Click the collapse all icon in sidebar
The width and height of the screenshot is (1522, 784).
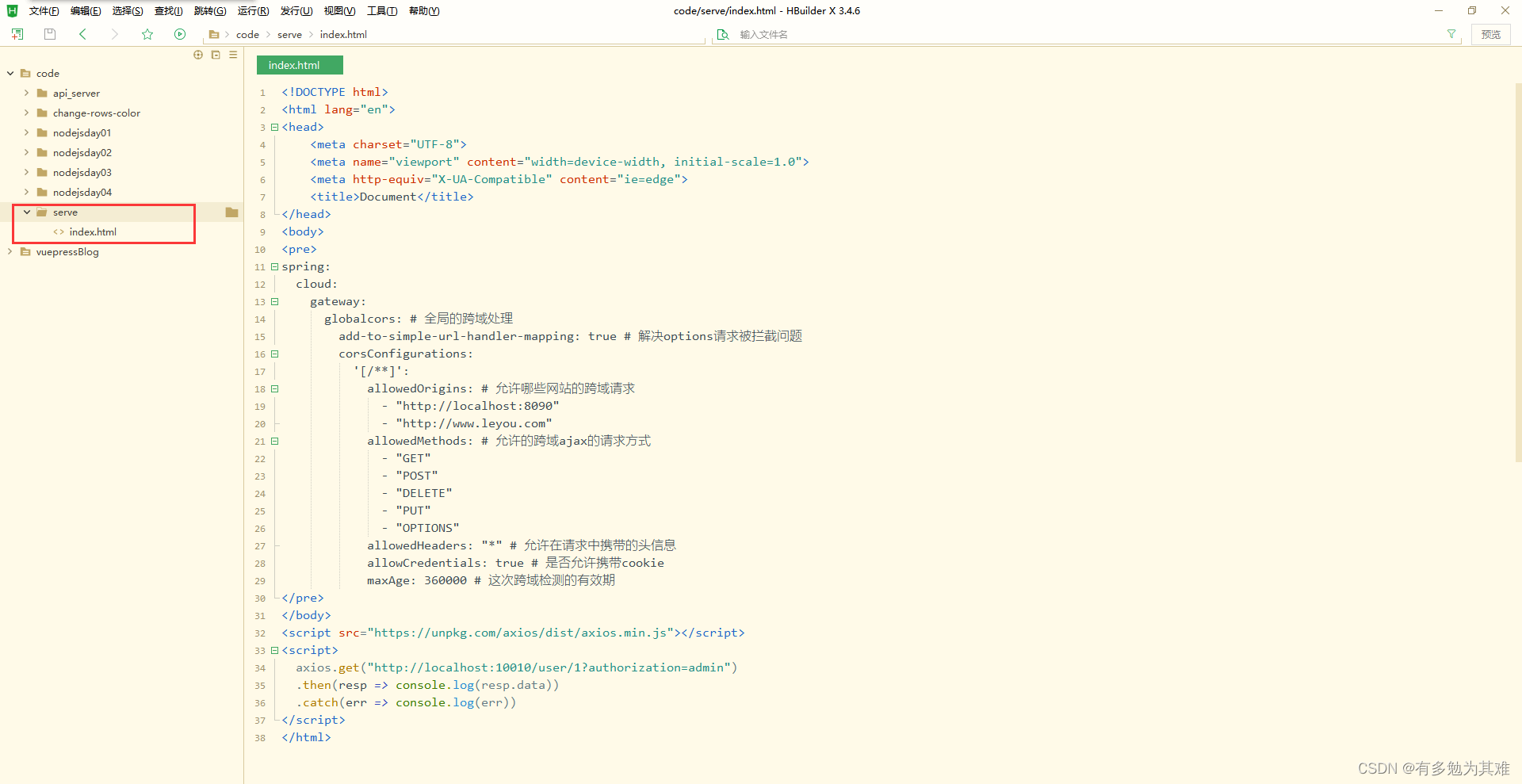click(x=216, y=55)
